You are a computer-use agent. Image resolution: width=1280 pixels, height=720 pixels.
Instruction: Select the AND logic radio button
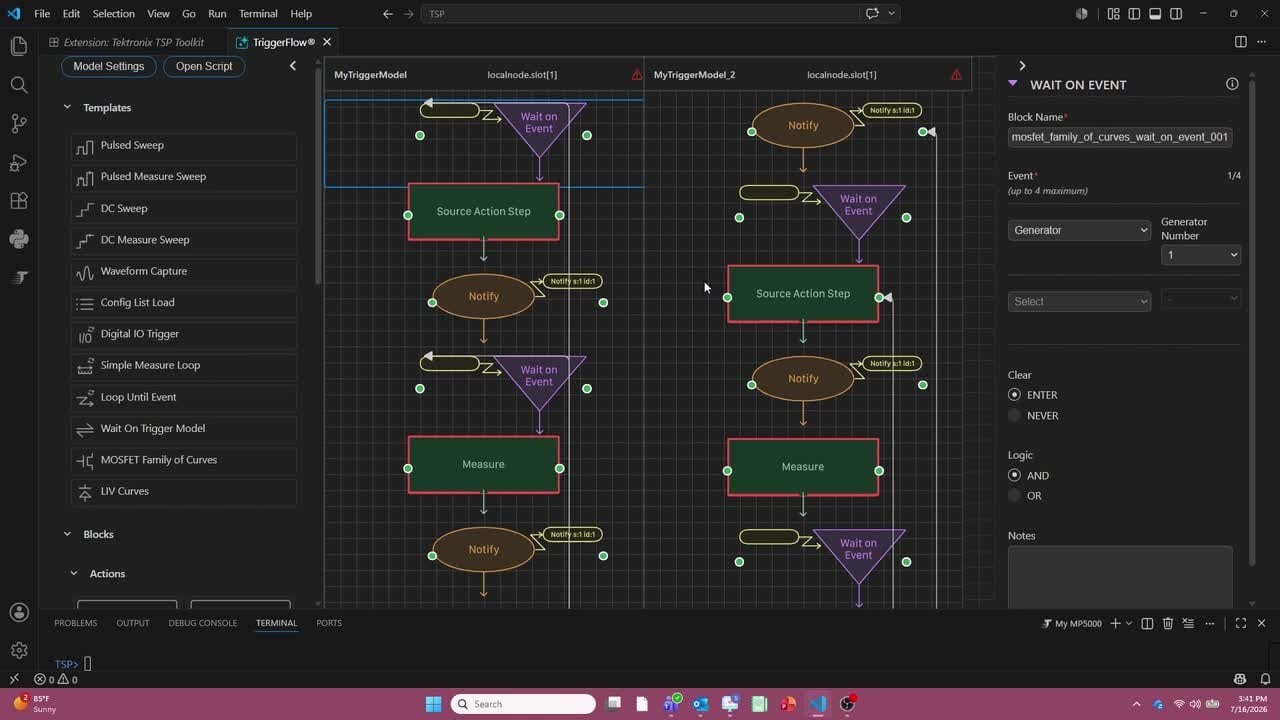coord(1015,475)
